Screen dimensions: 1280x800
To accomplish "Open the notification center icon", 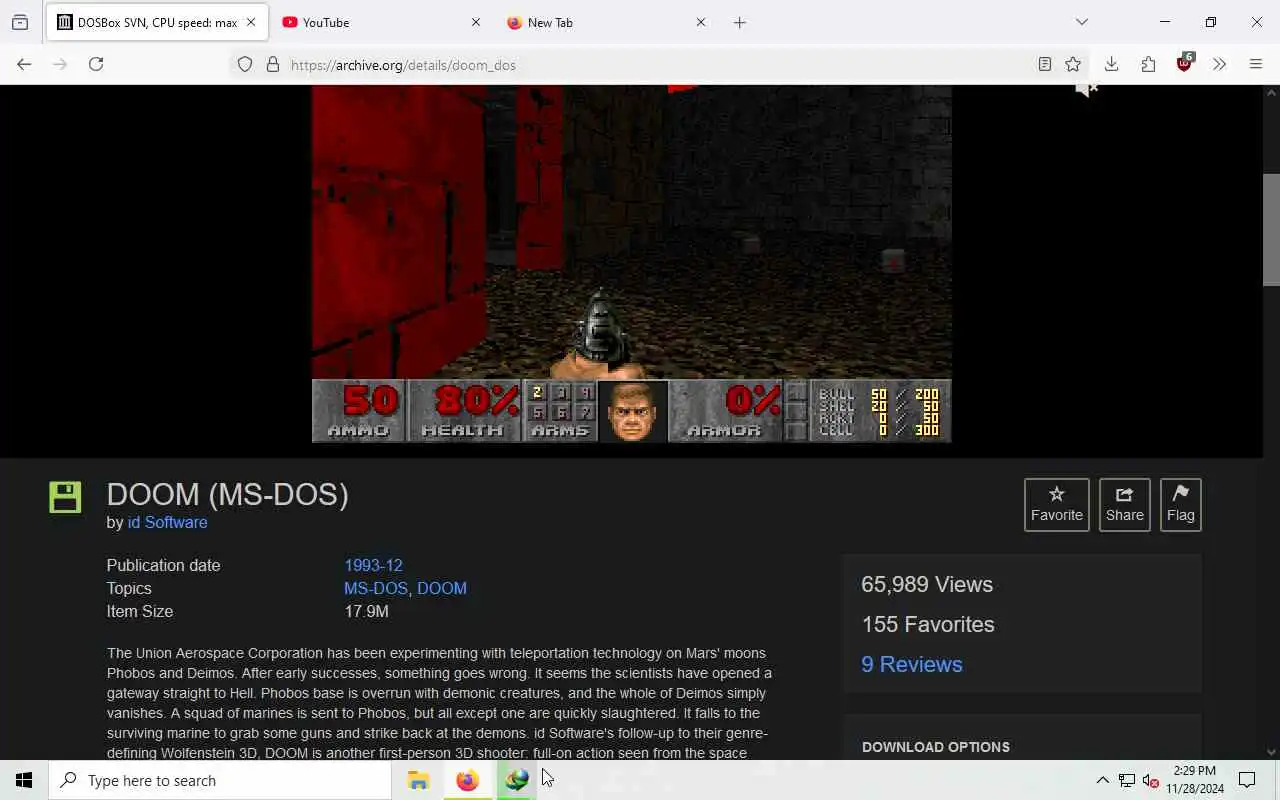I will click(1247, 780).
